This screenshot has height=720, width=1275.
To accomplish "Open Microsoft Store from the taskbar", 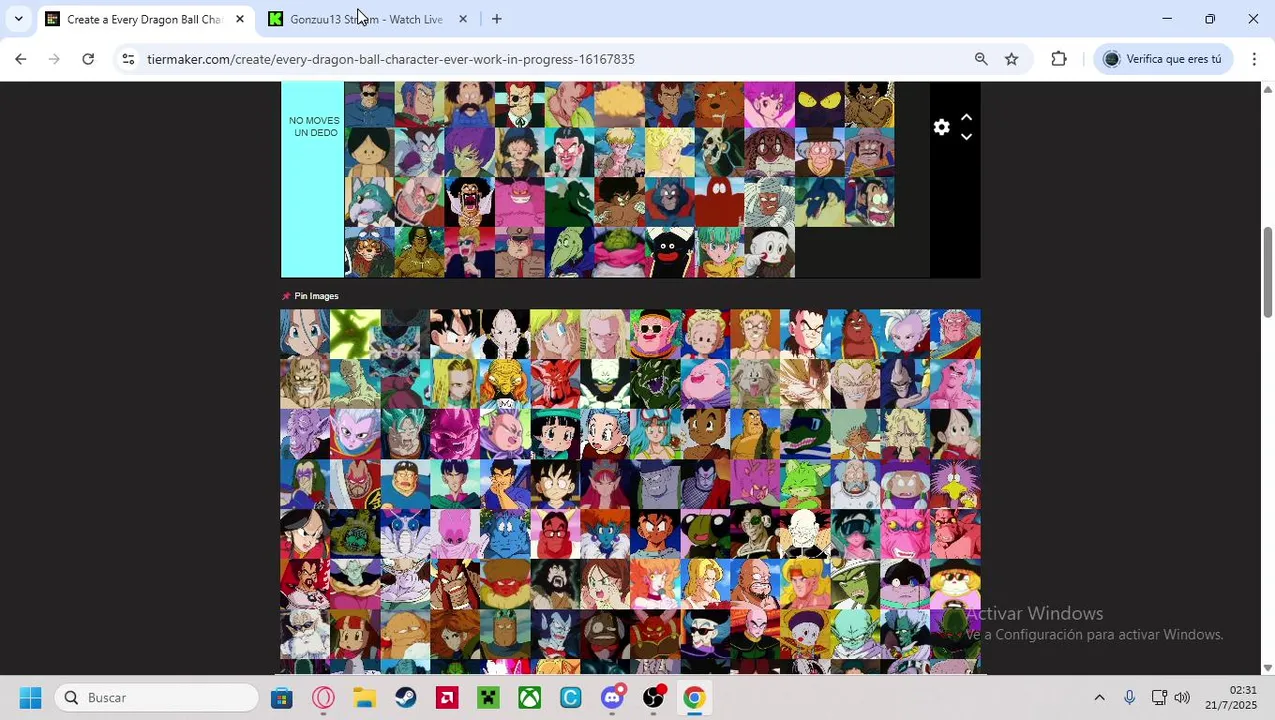I will click(281, 698).
